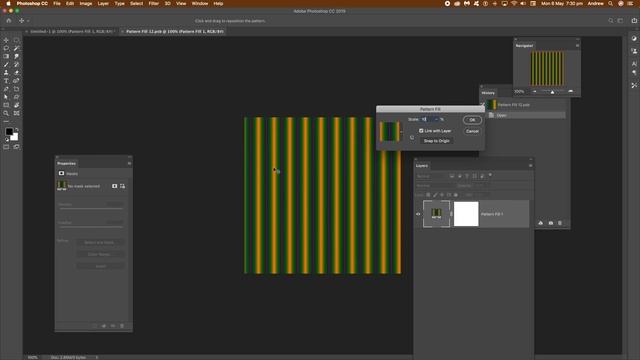The width and height of the screenshot is (640, 360).
Task: Change screen mode icon in toolbar
Action: coord(16,147)
